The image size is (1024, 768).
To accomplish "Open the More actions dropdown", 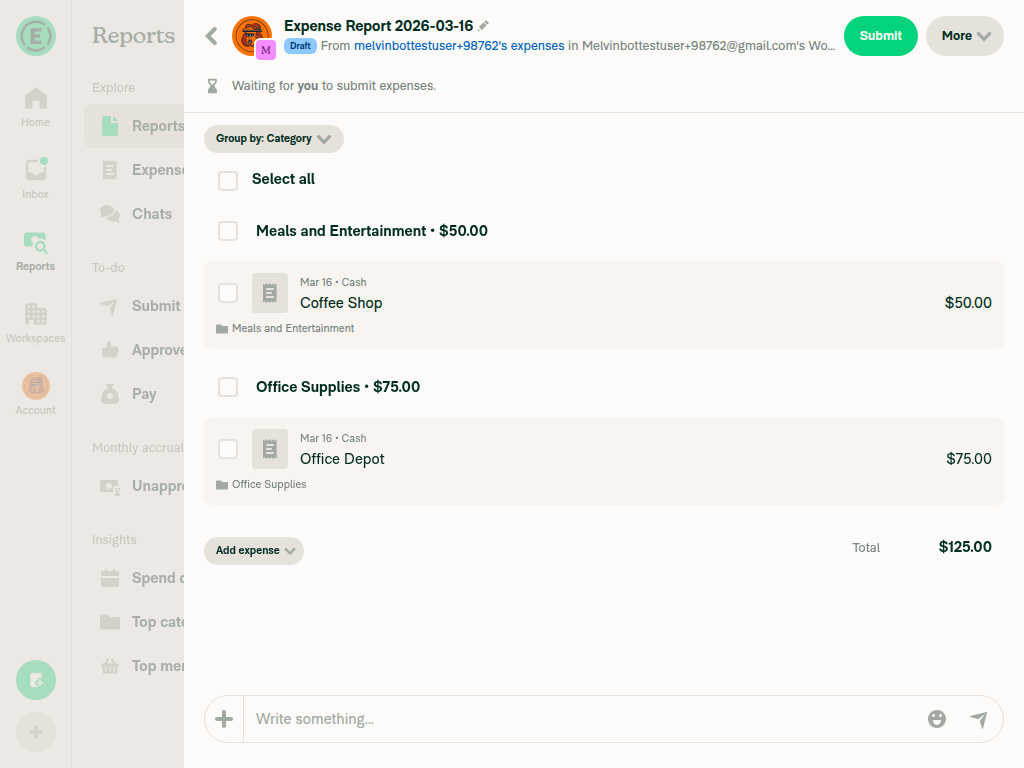I will click(963, 35).
